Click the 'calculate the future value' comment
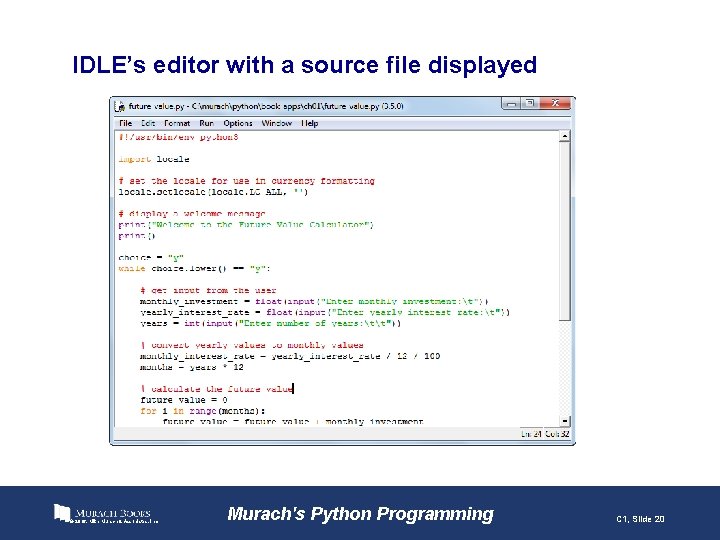Image resolution: width=720 pixels, height=540 pixels. [217, 389]
